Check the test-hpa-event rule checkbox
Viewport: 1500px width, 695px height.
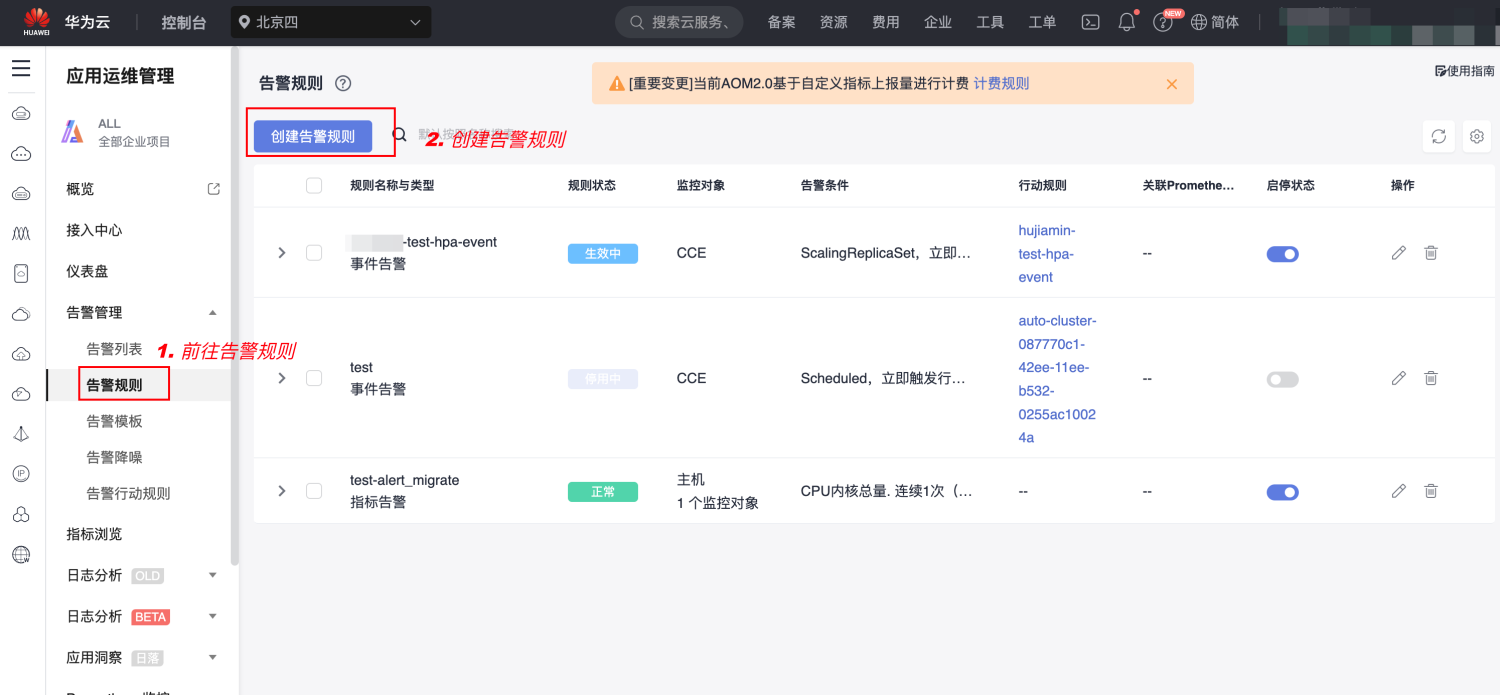[x=314, y=253]
